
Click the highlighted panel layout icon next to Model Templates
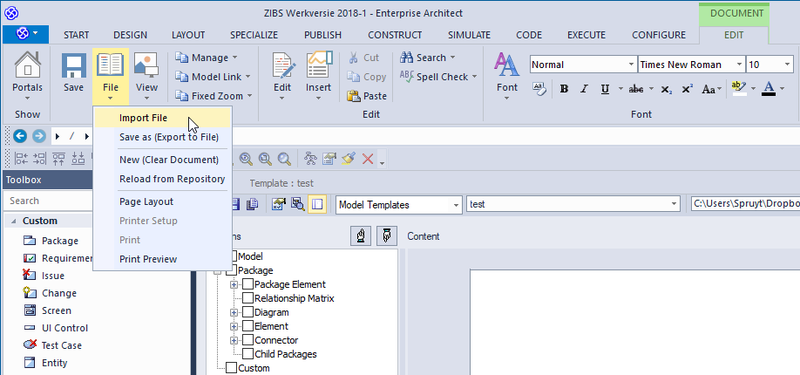(317, 205)
